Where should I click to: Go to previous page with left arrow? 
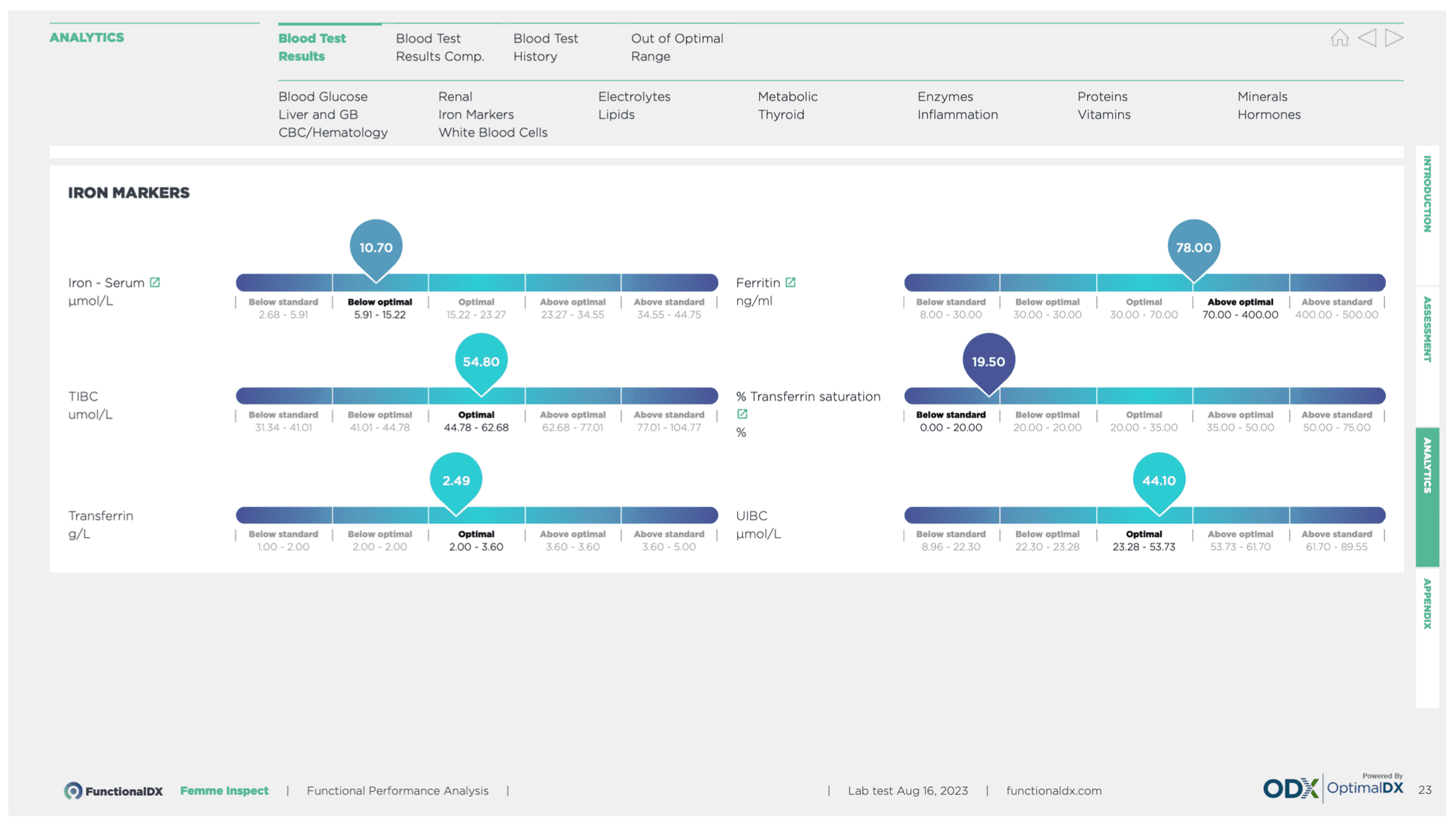[1367, 38]
